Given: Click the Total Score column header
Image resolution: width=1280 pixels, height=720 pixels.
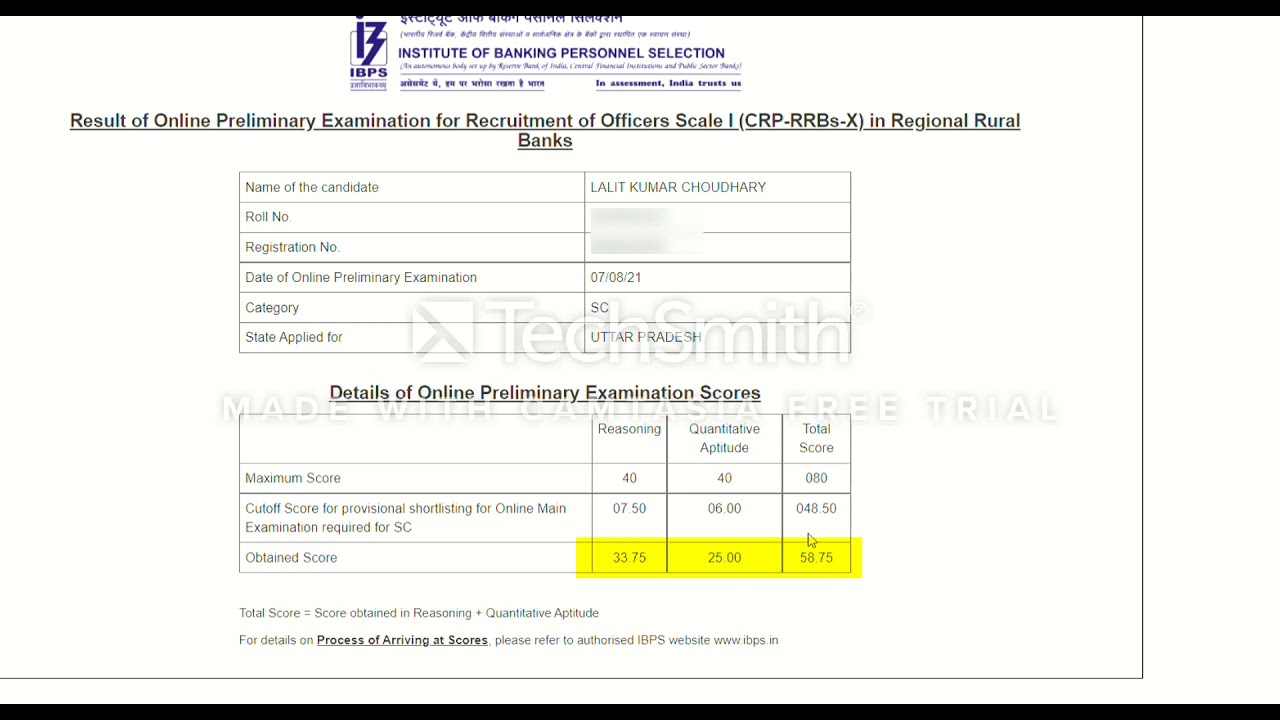Looking at the screenshot, I should [x=816, y=438].
